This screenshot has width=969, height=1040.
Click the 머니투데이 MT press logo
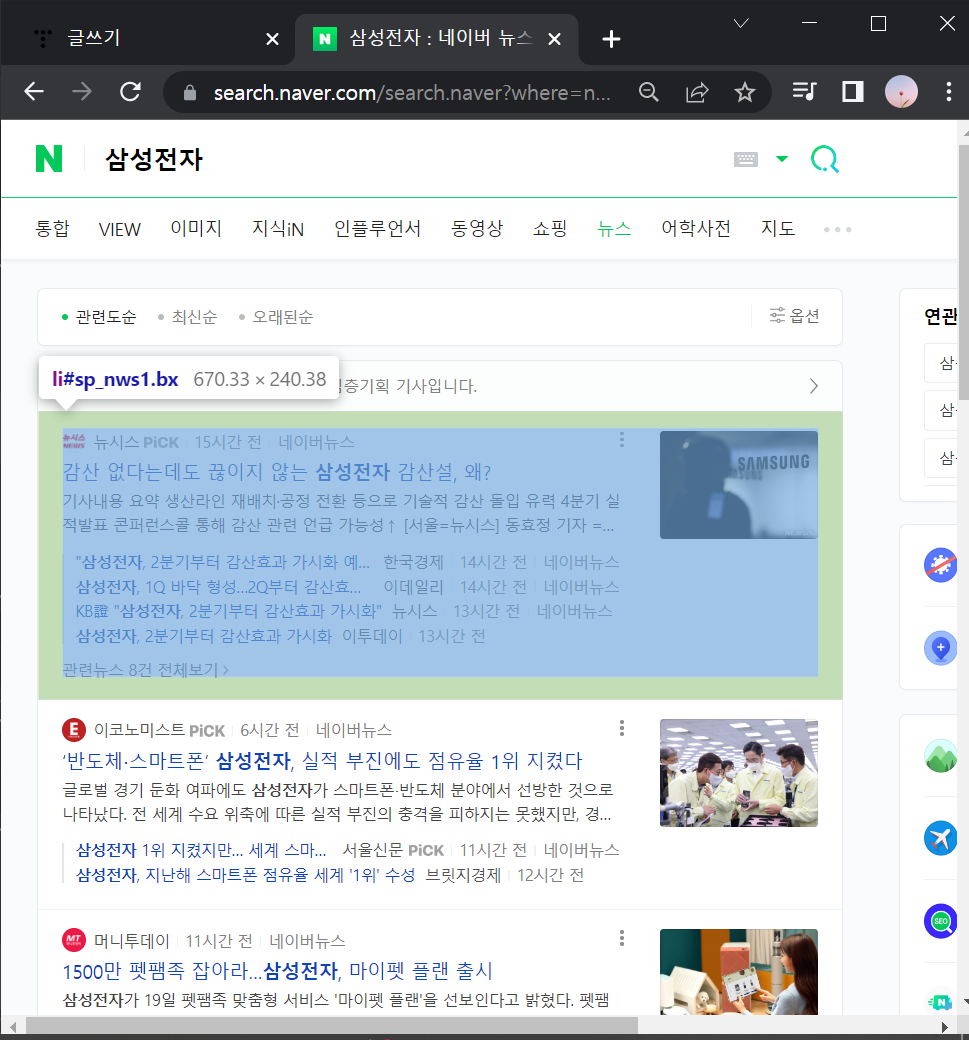pyautogui.click(x=74, y=940)
